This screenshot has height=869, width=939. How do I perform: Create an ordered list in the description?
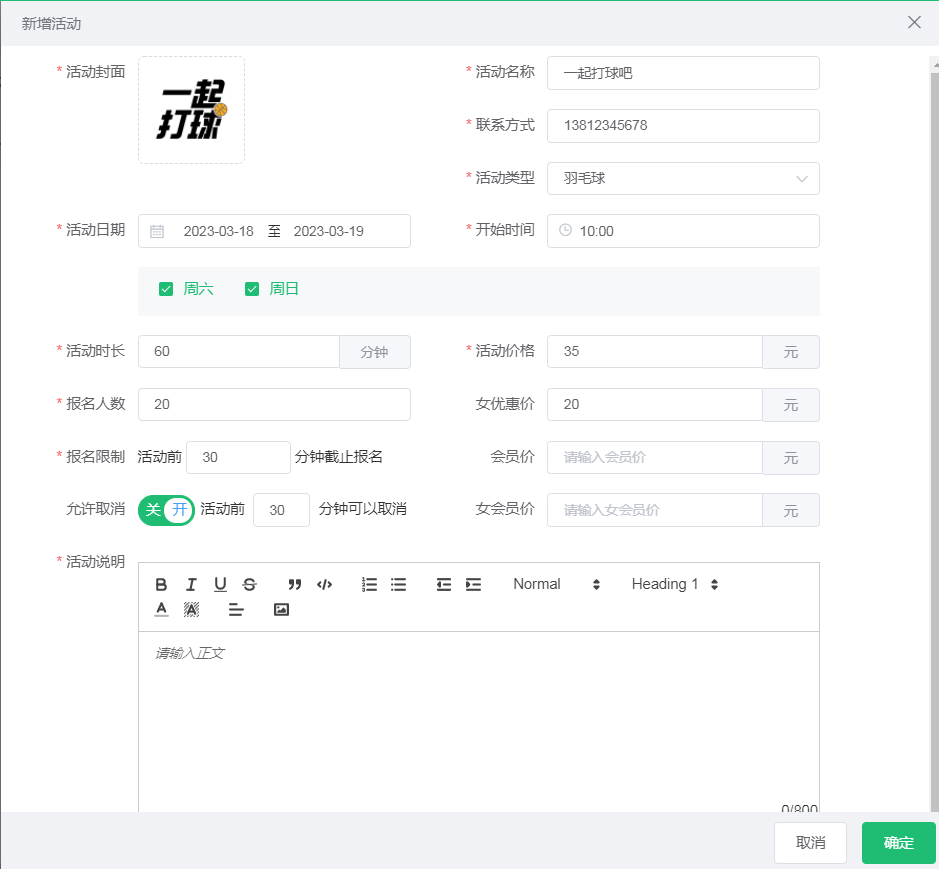369,584
